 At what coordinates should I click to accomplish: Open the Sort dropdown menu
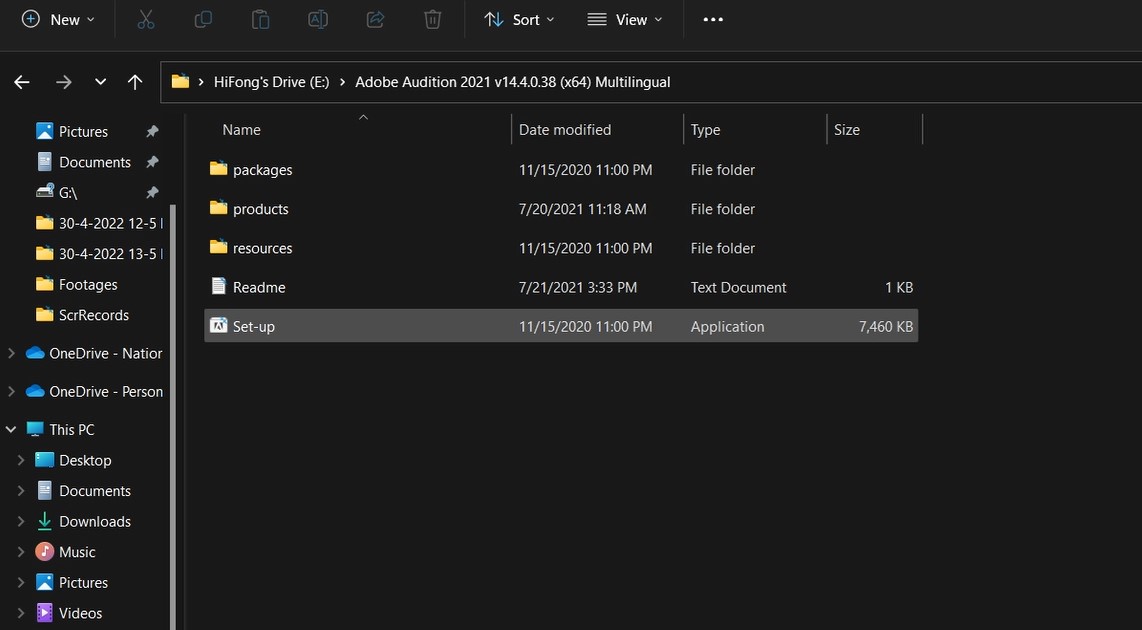click(x=519, y=20)
